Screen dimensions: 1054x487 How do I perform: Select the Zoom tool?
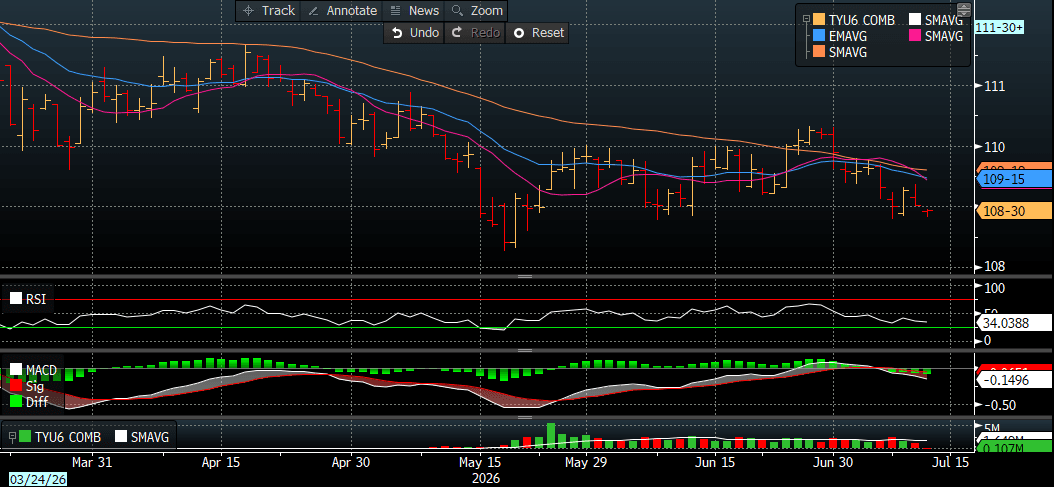[477, 11]
